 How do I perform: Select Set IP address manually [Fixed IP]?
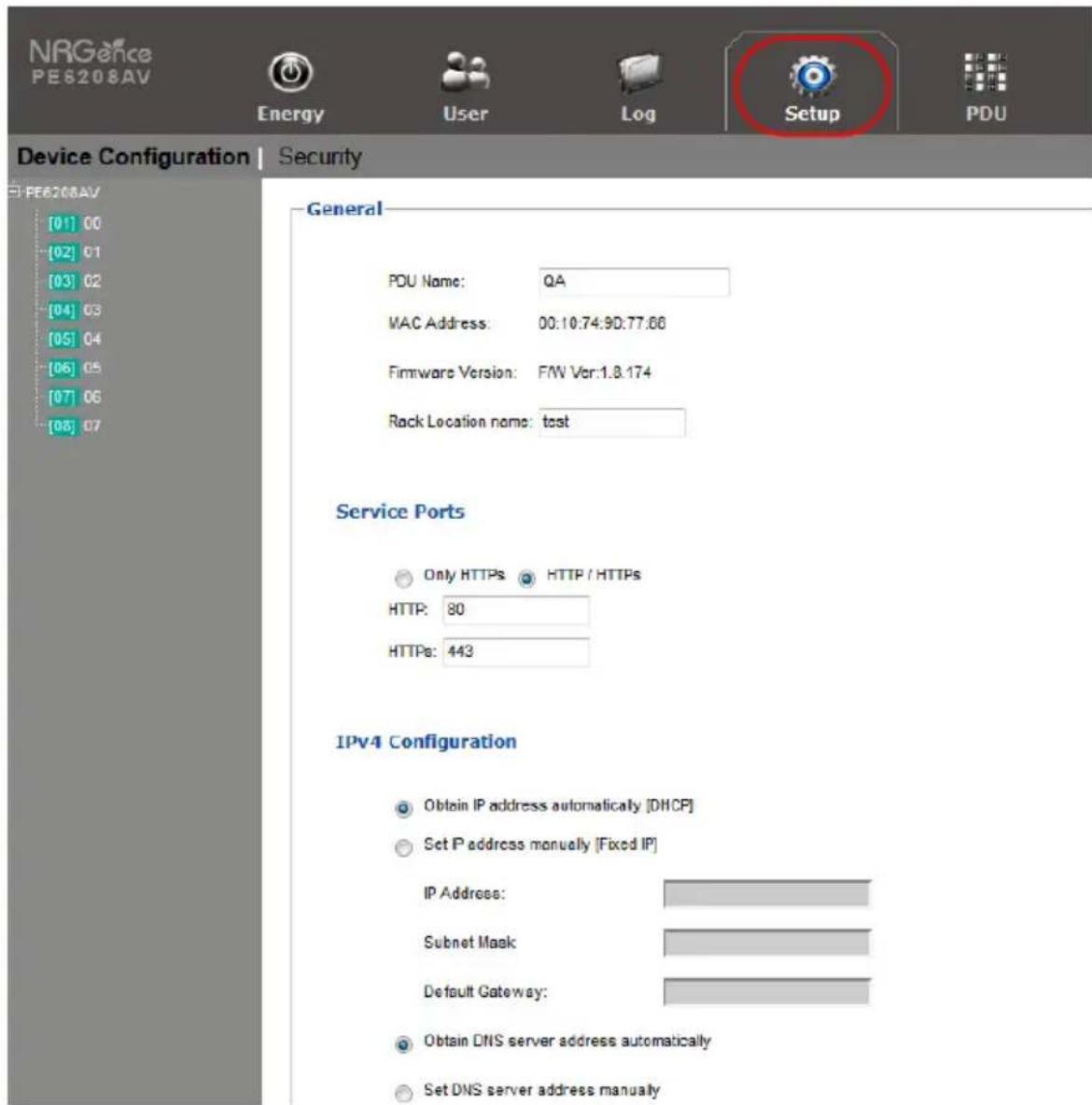pyautogui.click(x=403, y=847)
